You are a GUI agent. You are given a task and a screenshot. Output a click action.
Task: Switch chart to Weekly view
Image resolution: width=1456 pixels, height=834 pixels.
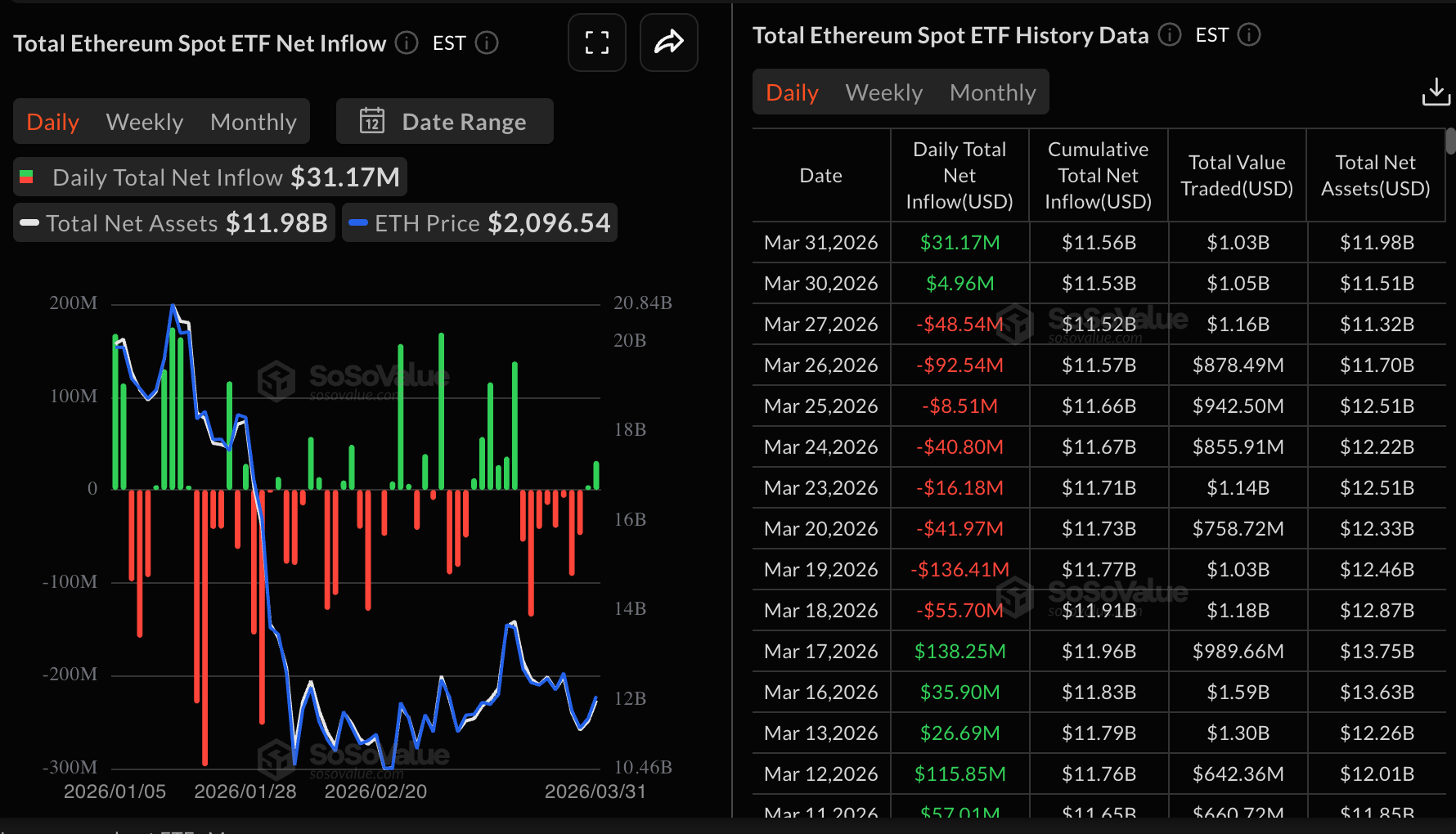point(145,122)
